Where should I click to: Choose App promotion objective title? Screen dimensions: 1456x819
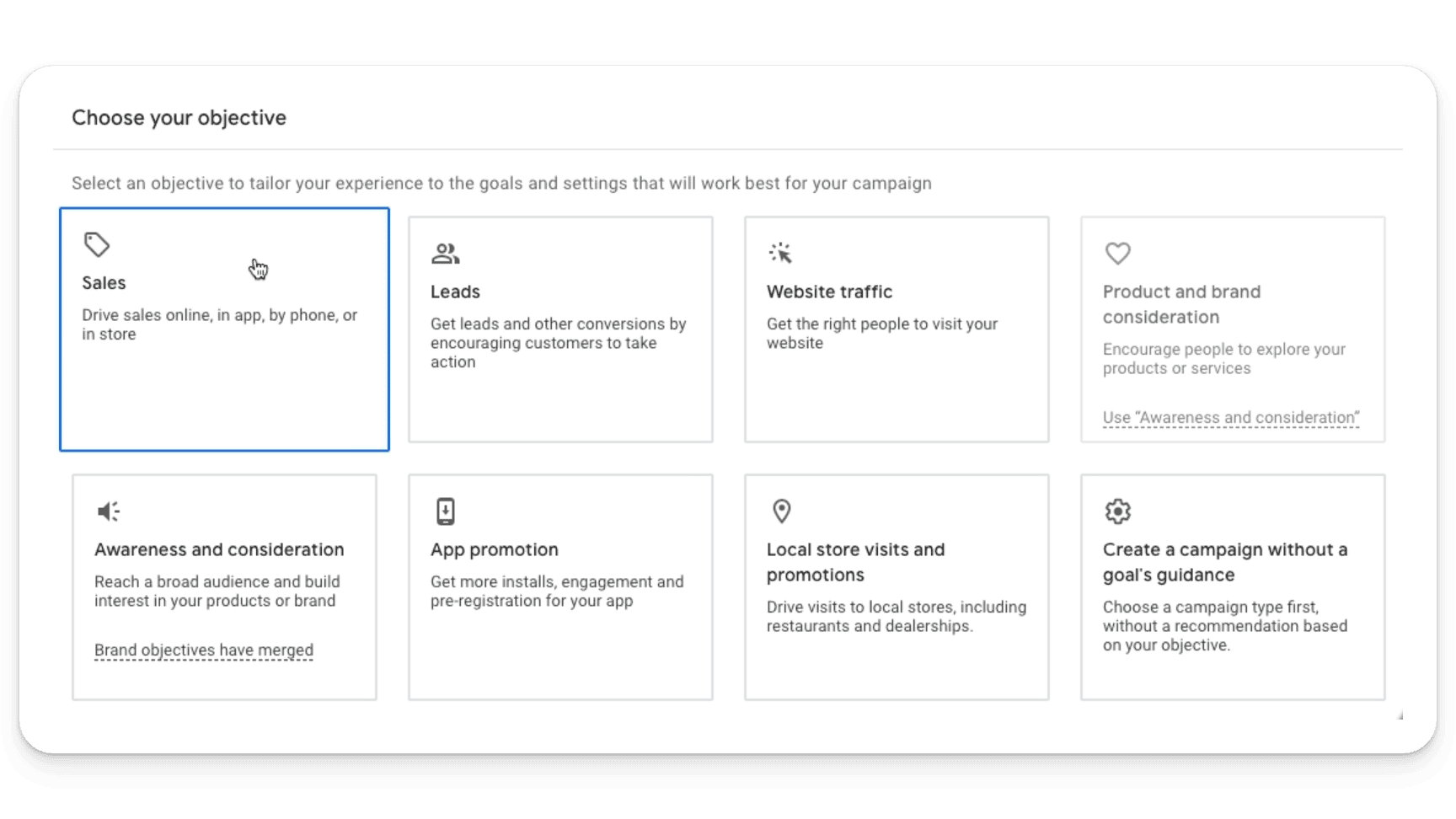[495, 549]
